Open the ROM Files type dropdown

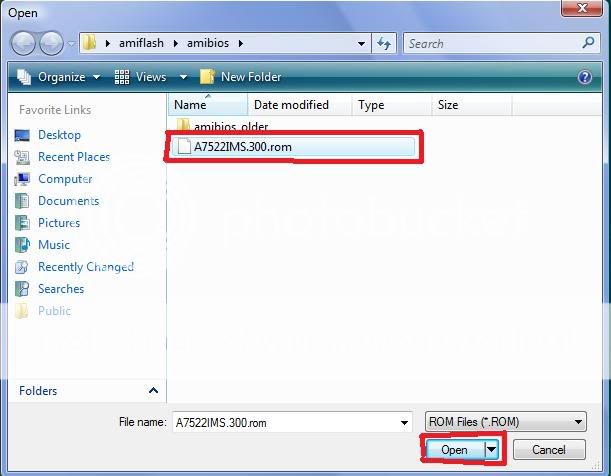(579, 422)
